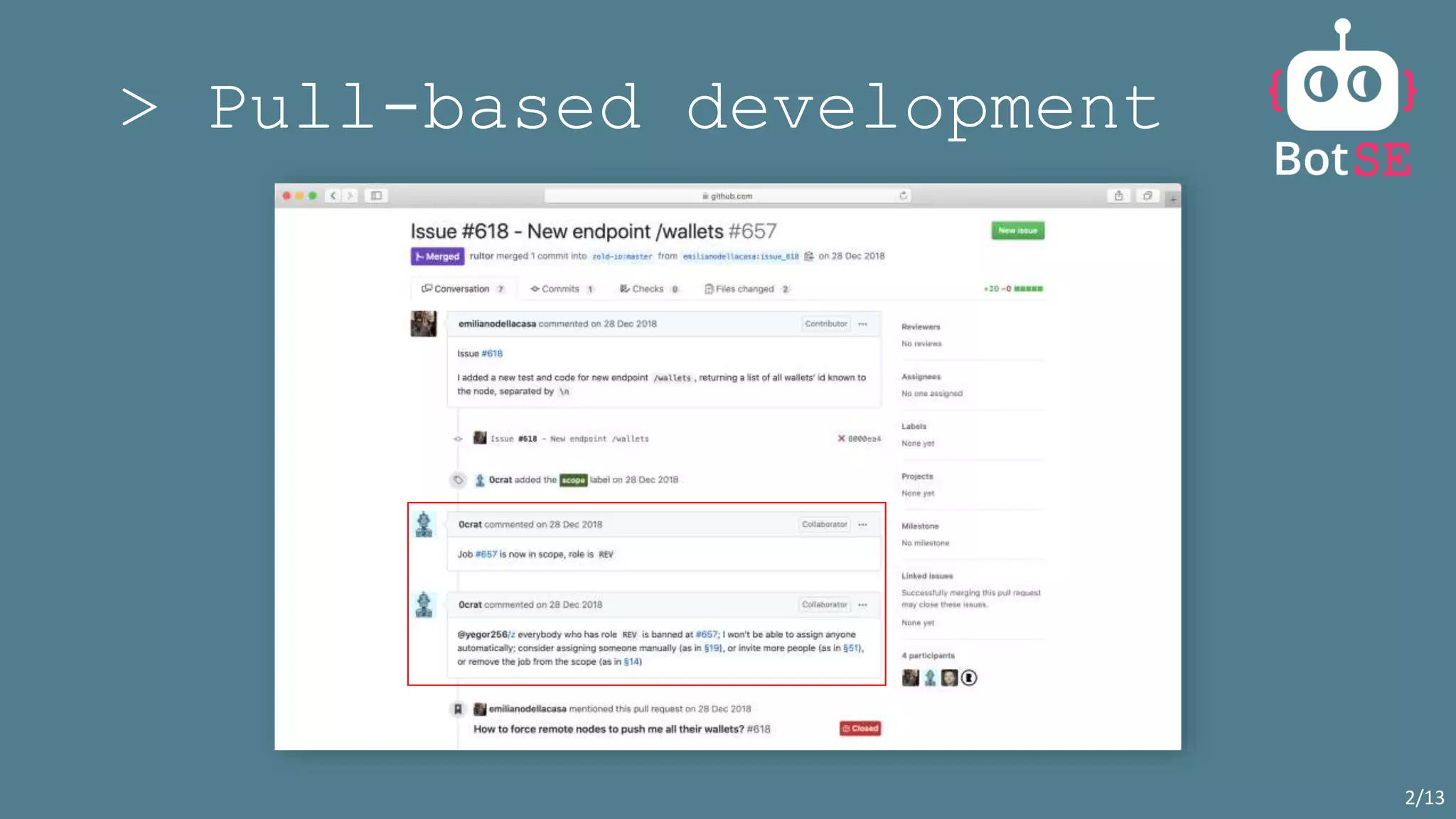Open emilianodellacasa author link in first comment

(x=497, y=323)
